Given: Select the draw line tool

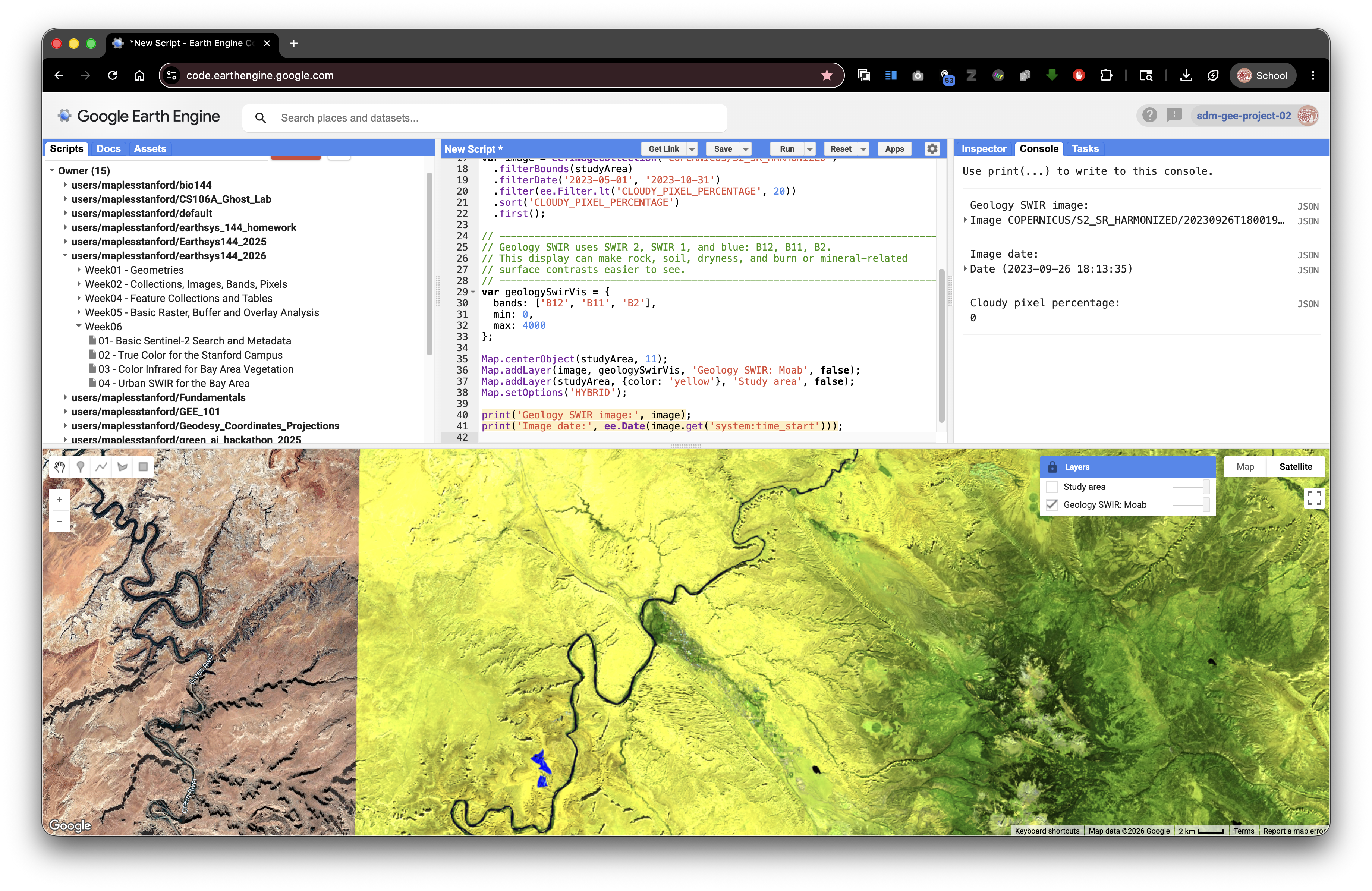Looking at the screenshot, I should coord(101,467).
